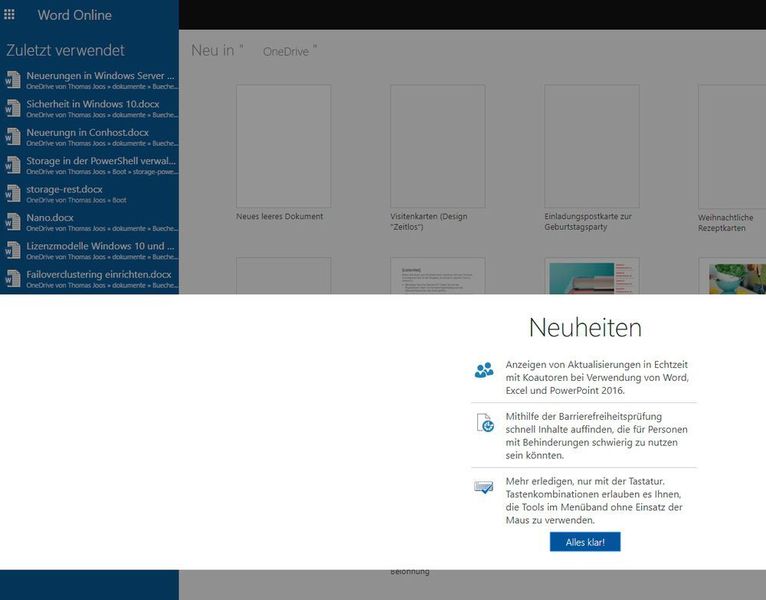Click the Visitenkarten (Design "Zeitlos") label
Viewport: 766px width, 600px height.
(428, 221)
